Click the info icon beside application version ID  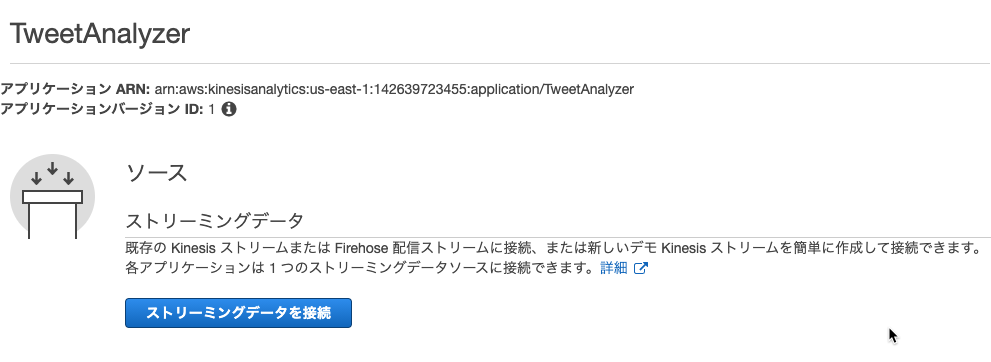click(229, 109)
